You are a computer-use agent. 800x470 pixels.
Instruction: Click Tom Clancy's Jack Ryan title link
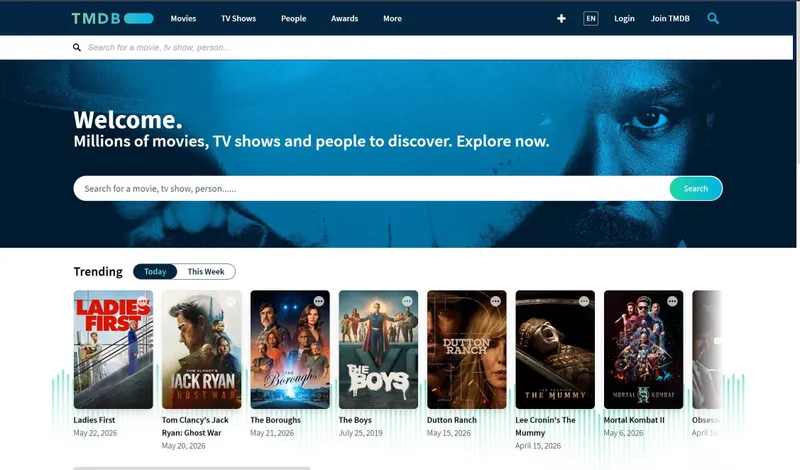(x=195, y=426)
